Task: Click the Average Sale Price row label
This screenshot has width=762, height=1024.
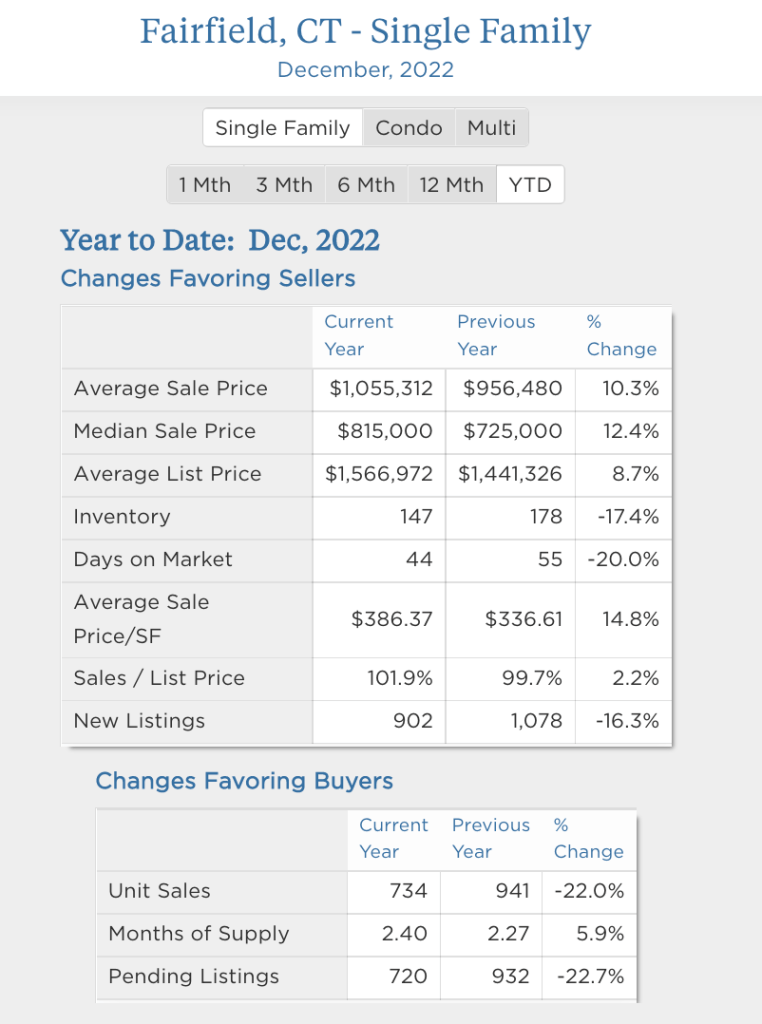Action: [170, 388]
